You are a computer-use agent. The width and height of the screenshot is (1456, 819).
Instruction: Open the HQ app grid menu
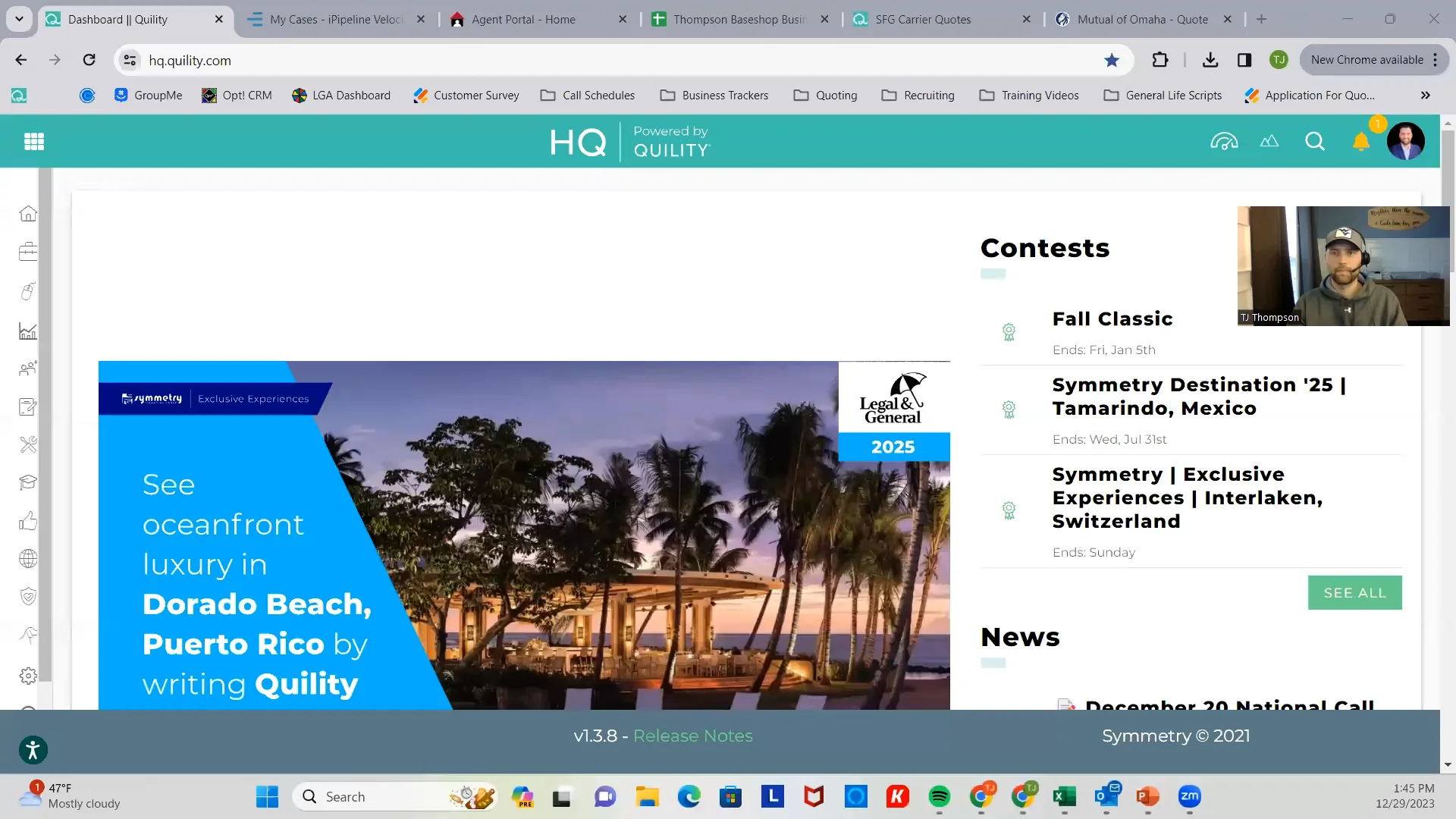[34, 141]
